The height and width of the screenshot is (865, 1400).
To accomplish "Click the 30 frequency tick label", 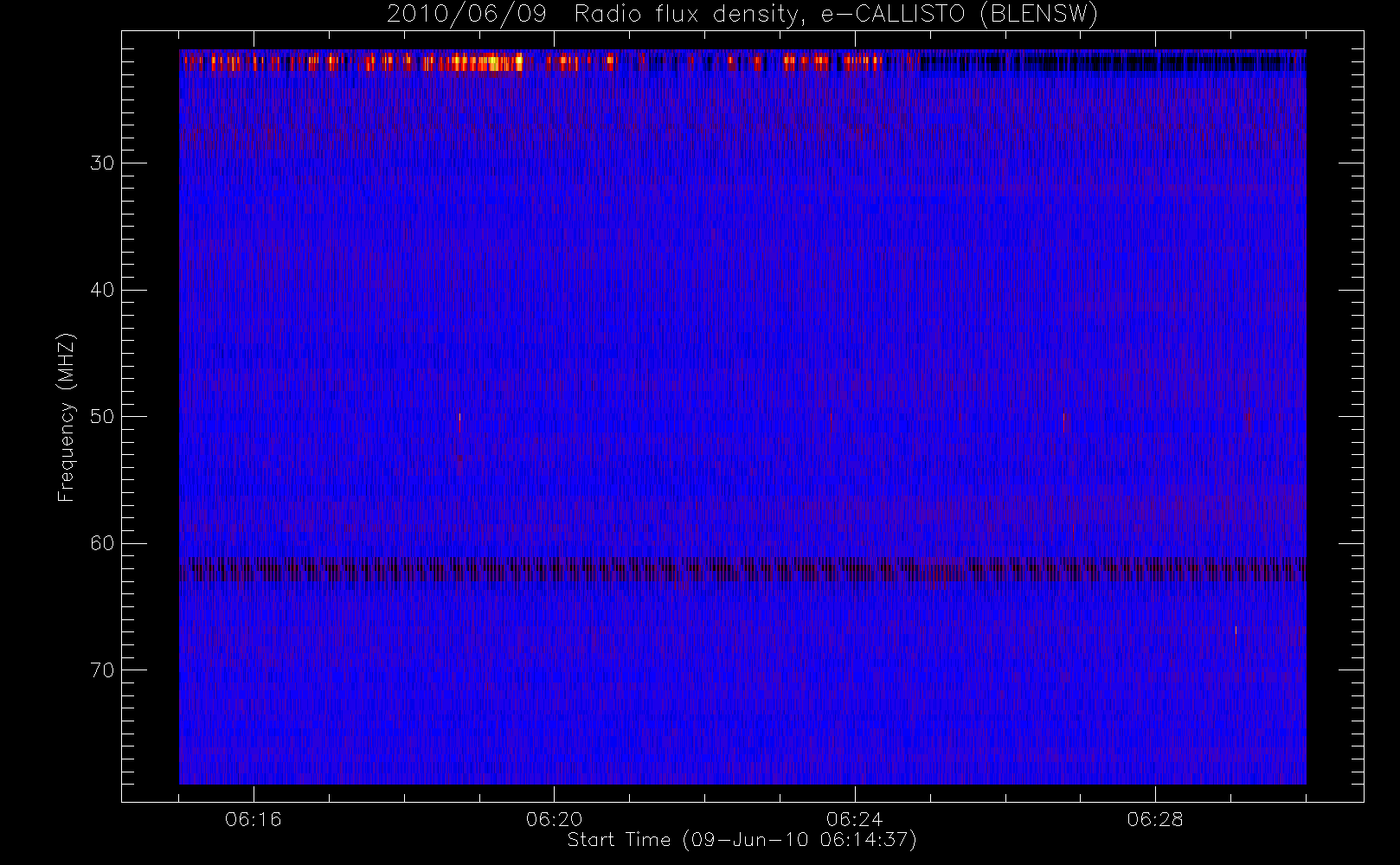I will tap(102, 163).
